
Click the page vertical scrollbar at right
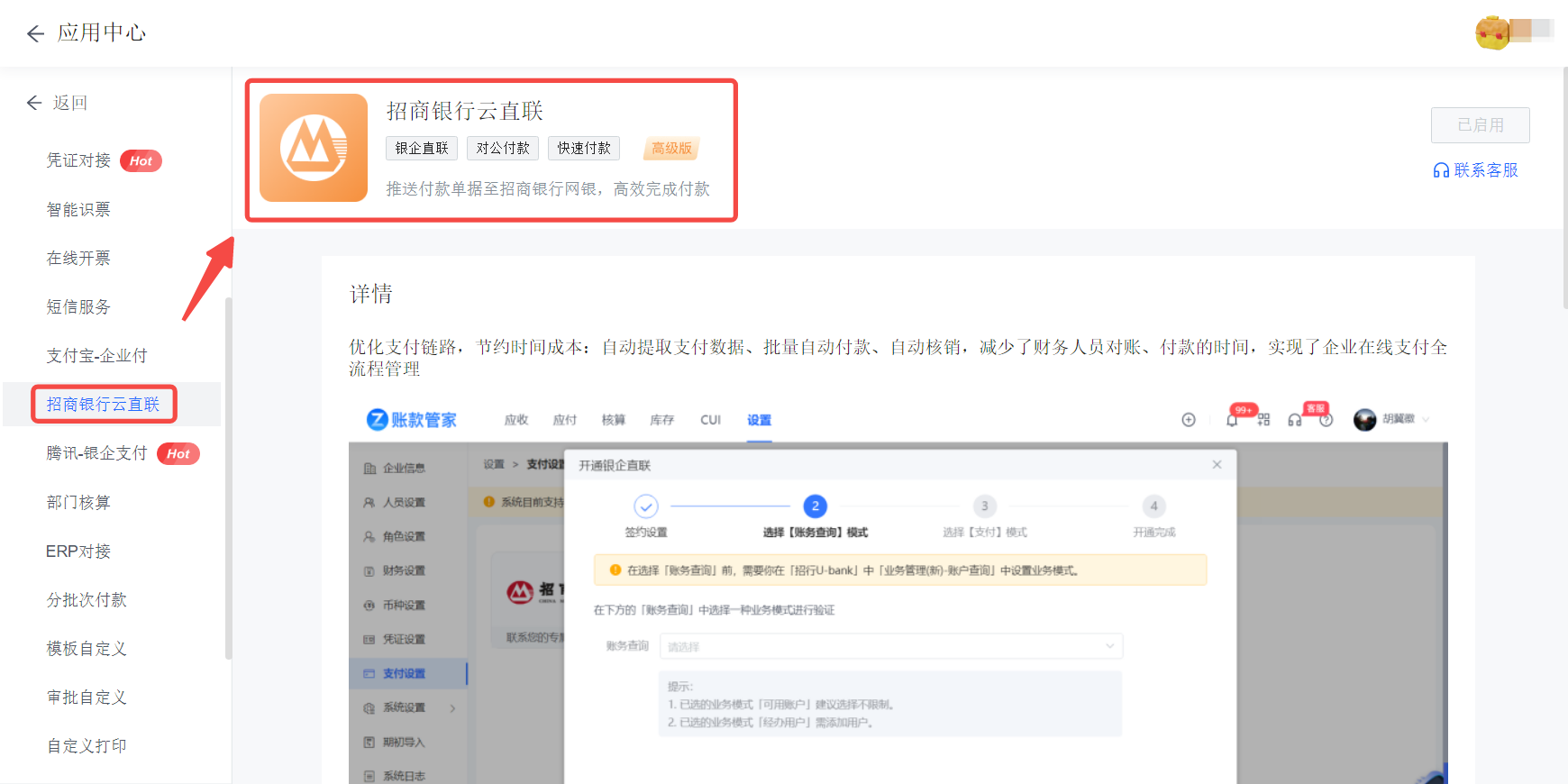pyautogui.click(x=1564, y=189)
